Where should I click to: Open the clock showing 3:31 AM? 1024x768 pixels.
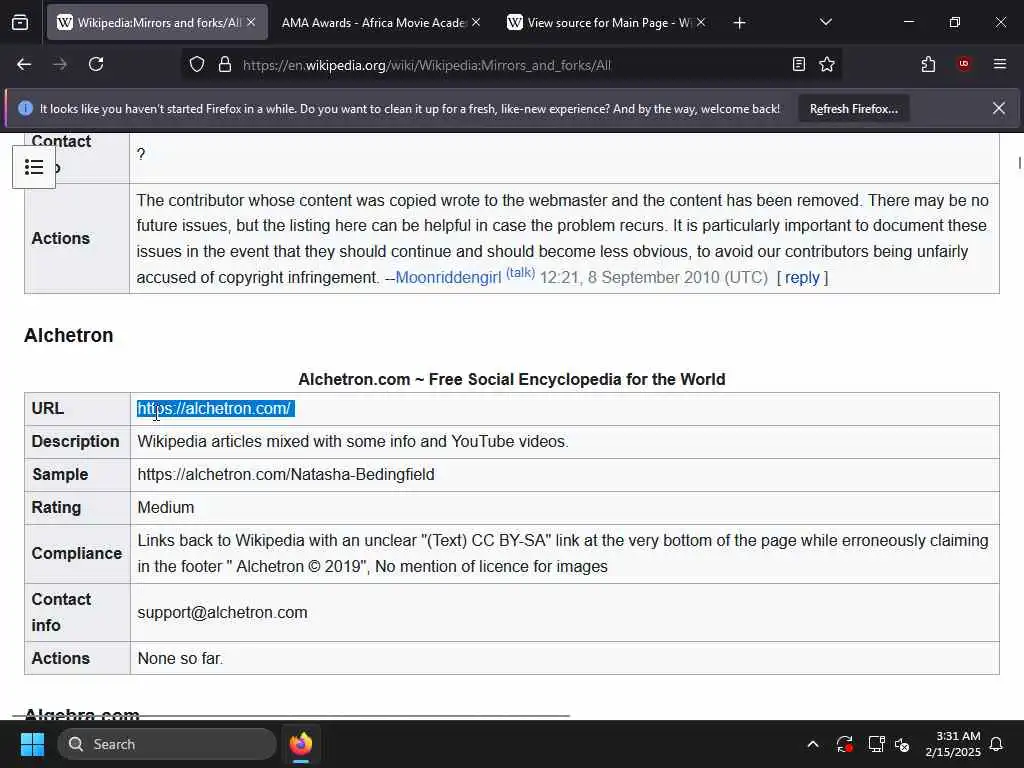coord(953,744)
